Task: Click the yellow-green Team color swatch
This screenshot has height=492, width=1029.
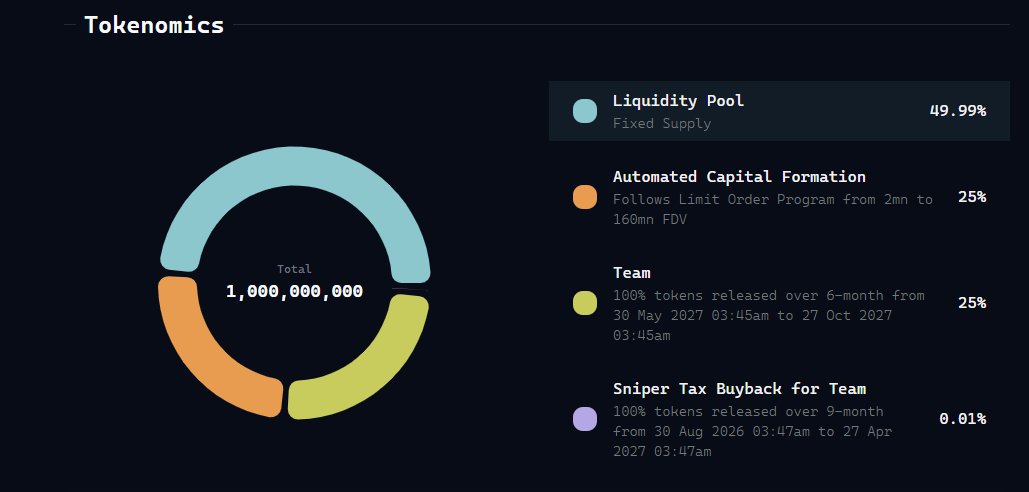Action: coord(585,303)
